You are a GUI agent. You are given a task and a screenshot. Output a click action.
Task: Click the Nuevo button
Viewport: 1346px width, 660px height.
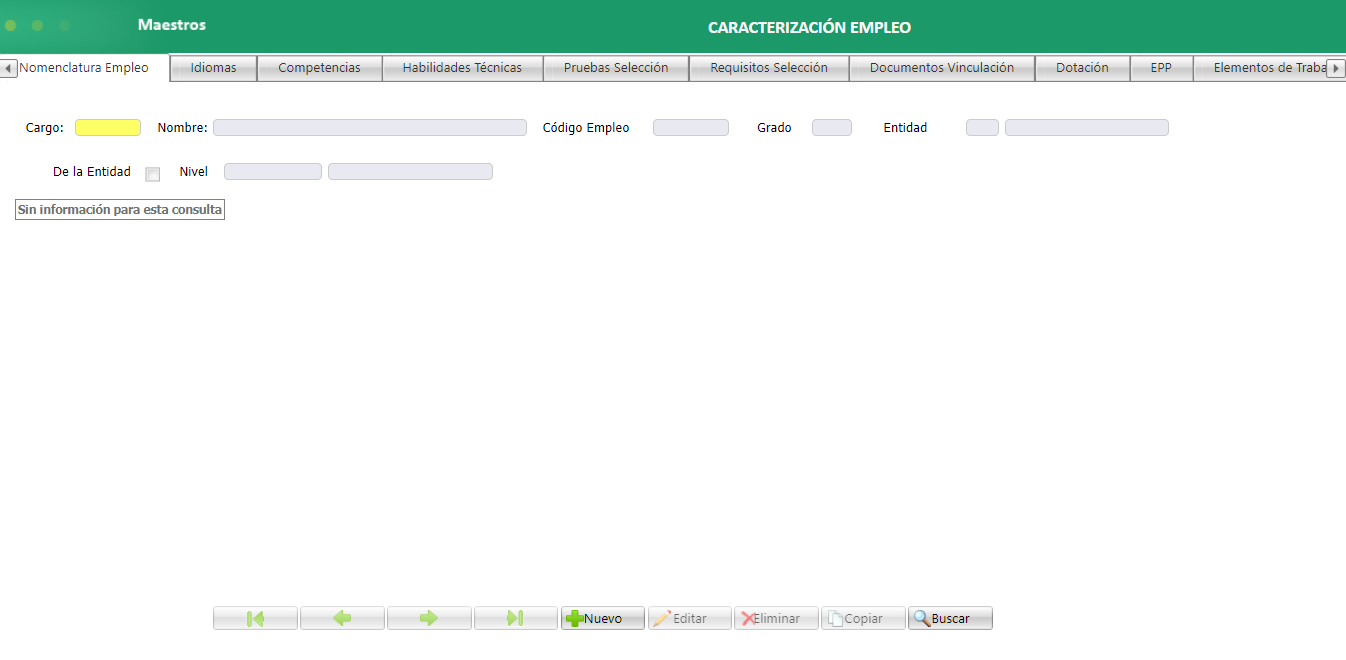point(603,618)
